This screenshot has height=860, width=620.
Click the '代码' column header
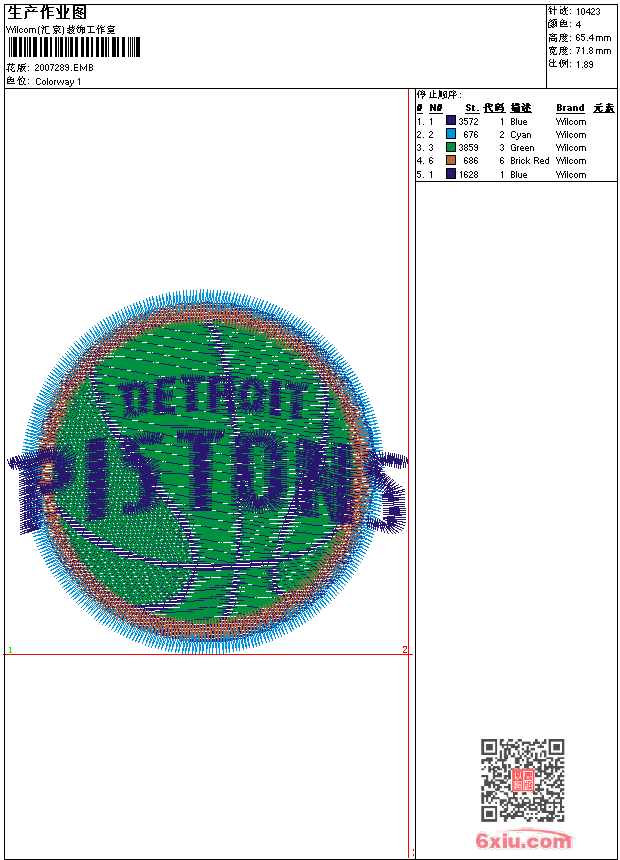click(x=494, y=108)
